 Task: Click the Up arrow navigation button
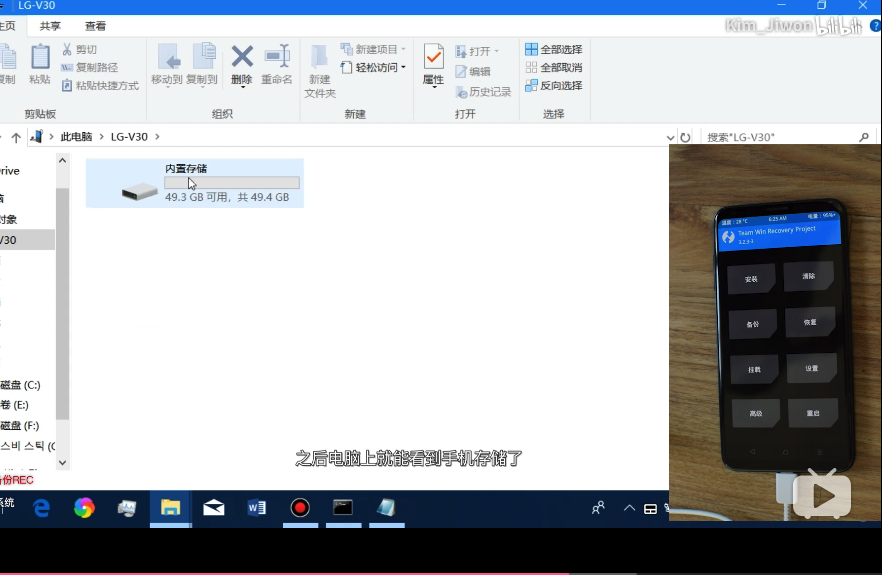point(16,137)
